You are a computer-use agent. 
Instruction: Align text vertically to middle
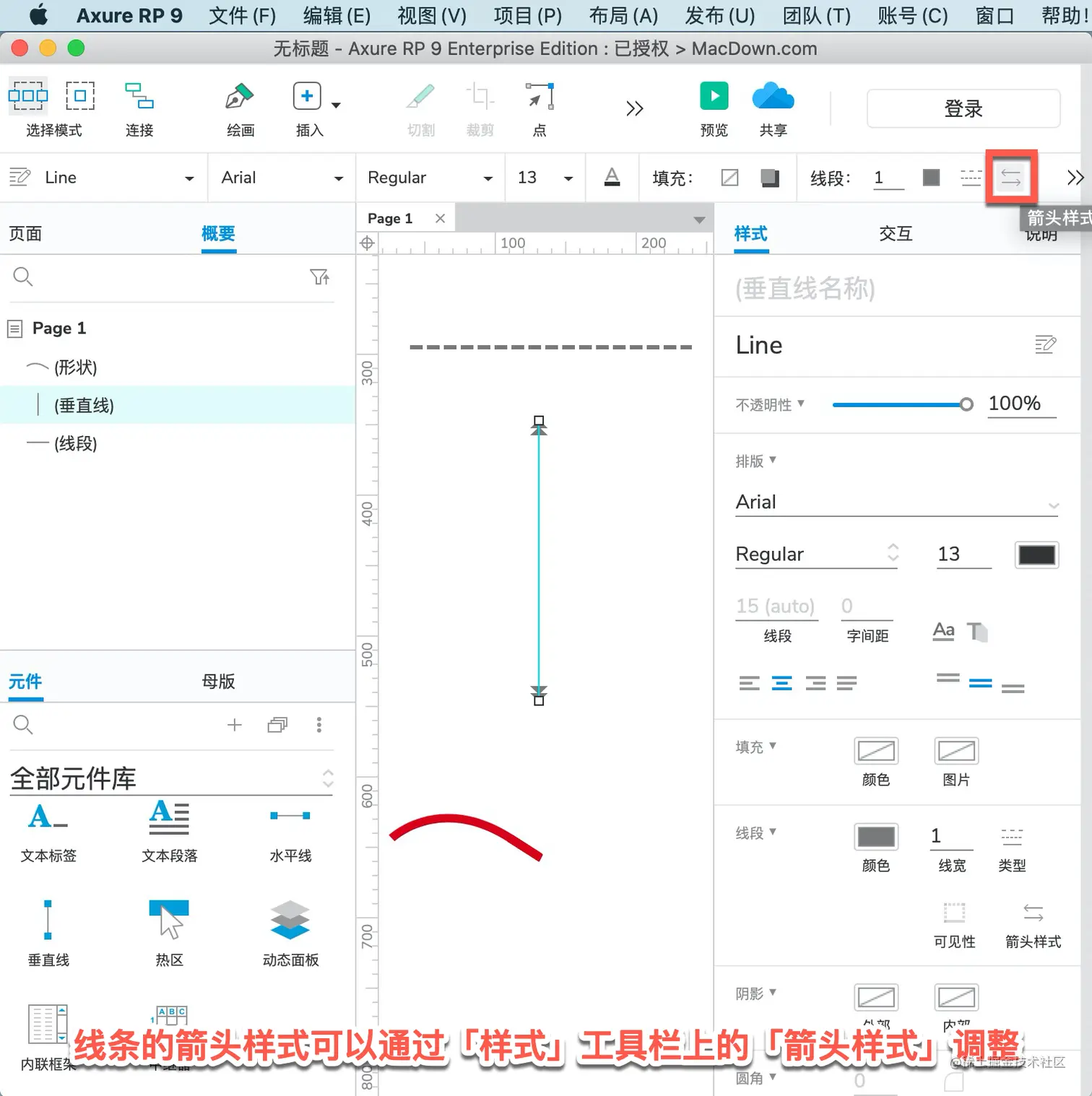[x=980, y=683]
